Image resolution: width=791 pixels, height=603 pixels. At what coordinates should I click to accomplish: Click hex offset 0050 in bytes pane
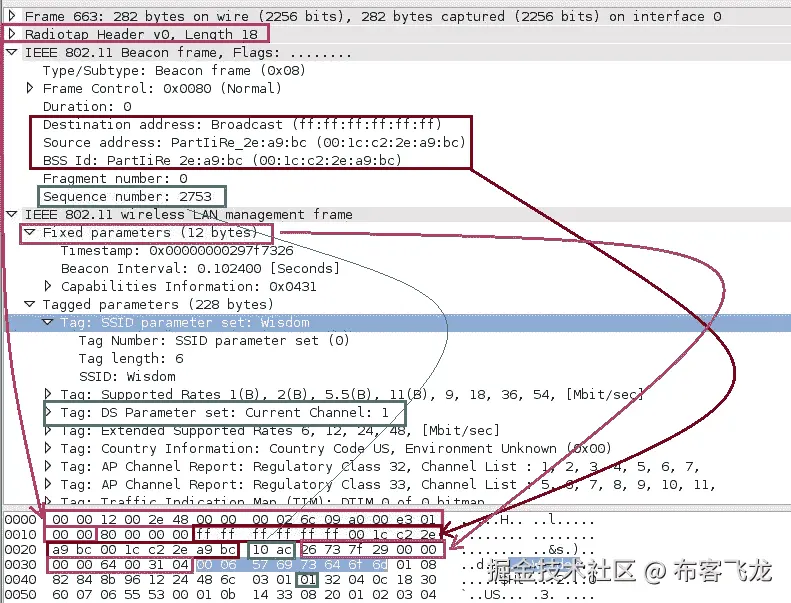(x=21, y=594)
